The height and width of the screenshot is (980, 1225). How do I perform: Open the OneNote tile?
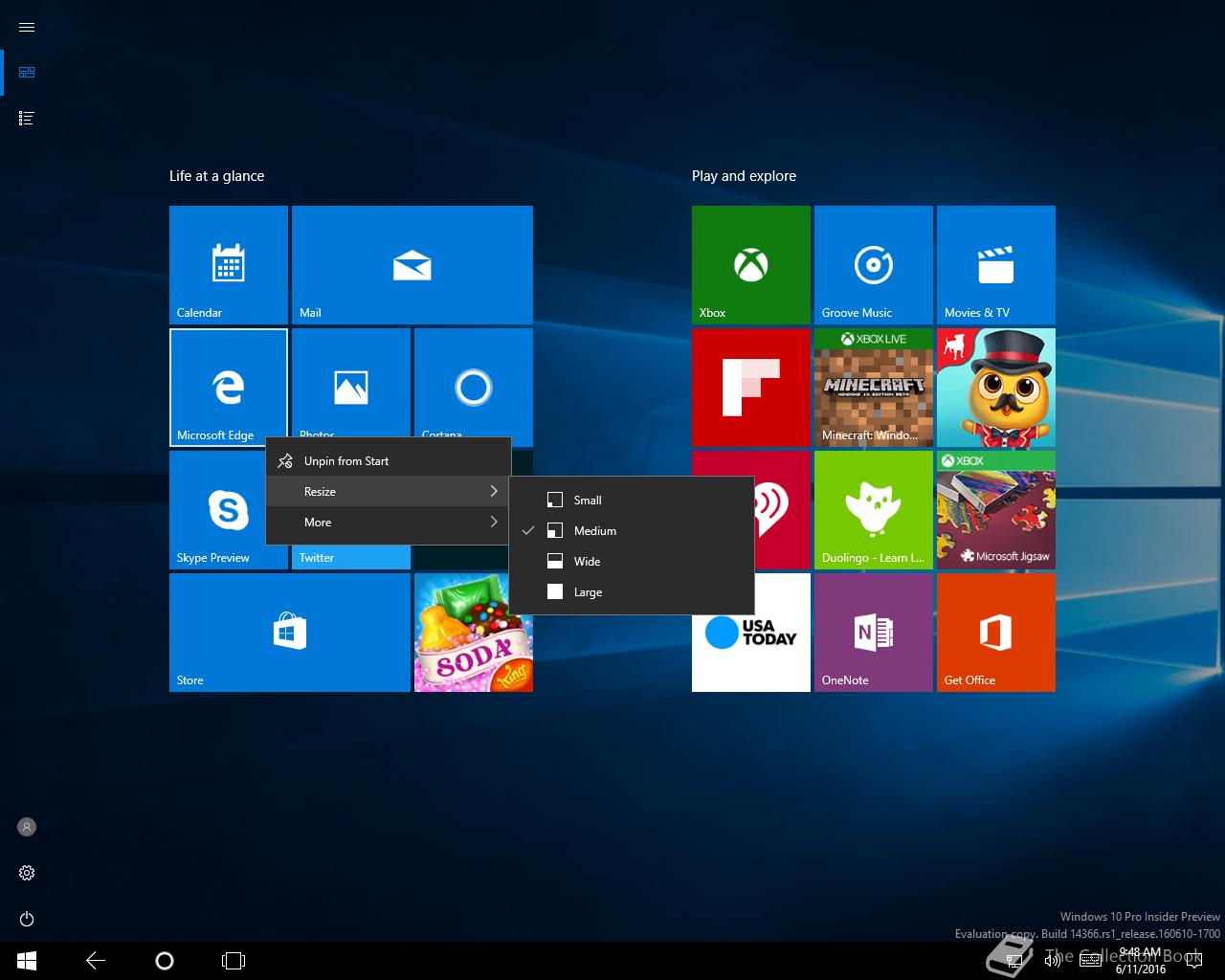(x=874, y=633)
